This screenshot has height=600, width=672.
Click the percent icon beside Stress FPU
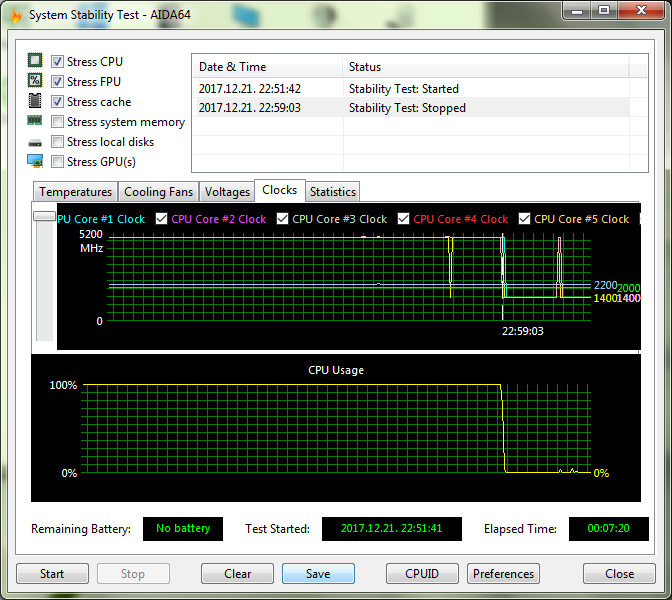tap(35, 80)
